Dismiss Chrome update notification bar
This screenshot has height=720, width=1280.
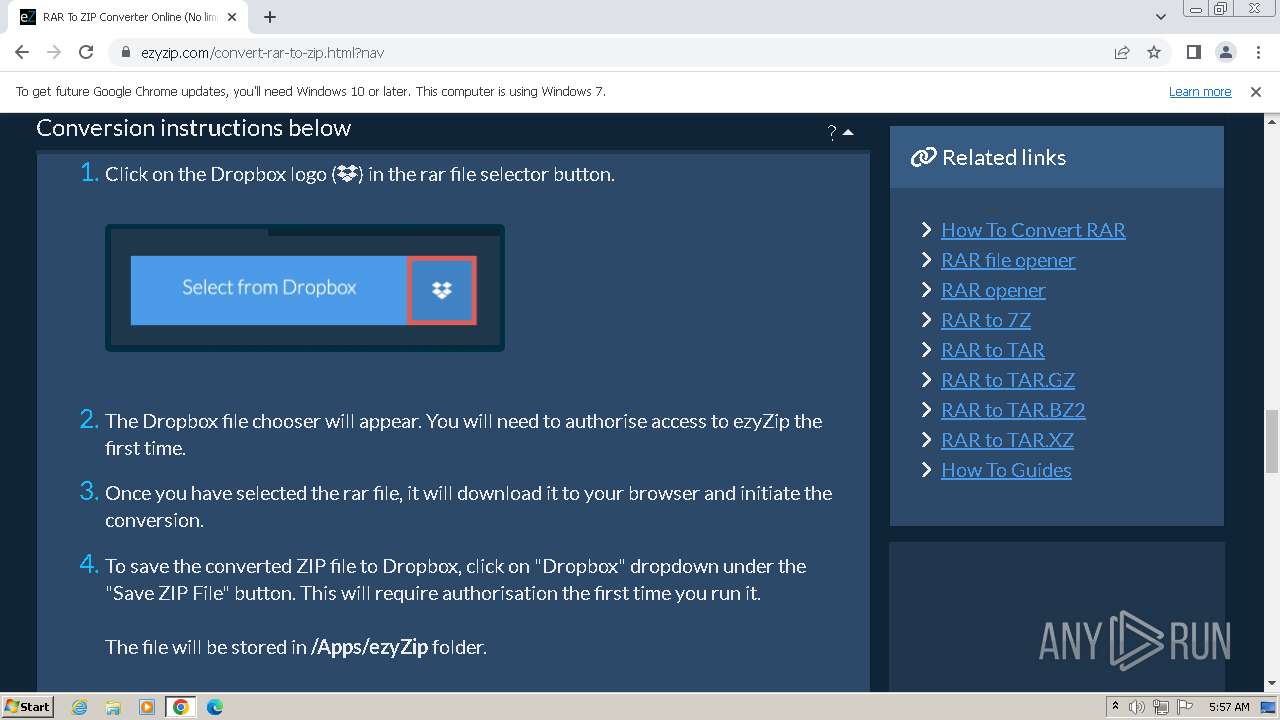(1256, 91)
